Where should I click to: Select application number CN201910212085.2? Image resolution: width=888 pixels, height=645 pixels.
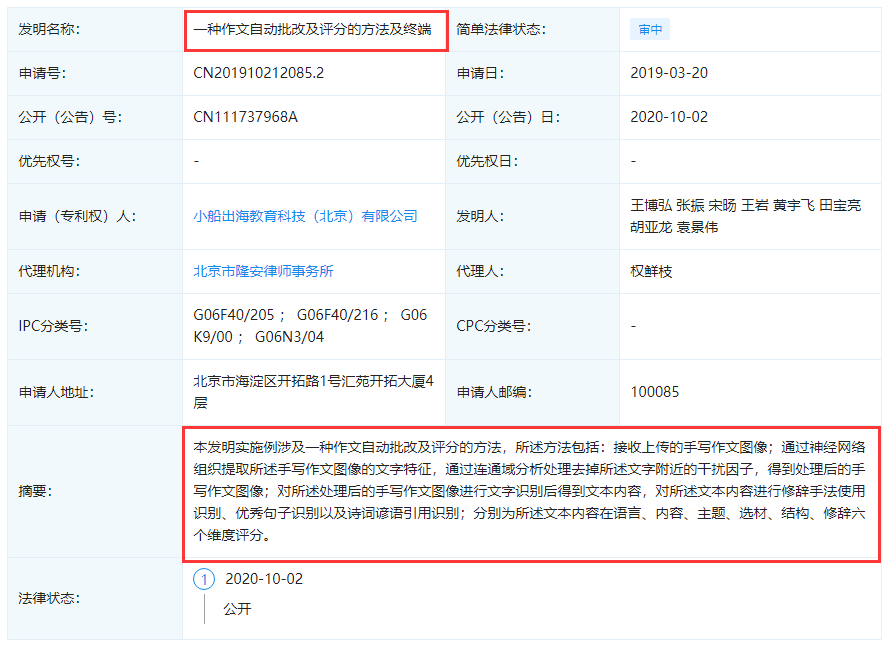click(x=259, y=73)
